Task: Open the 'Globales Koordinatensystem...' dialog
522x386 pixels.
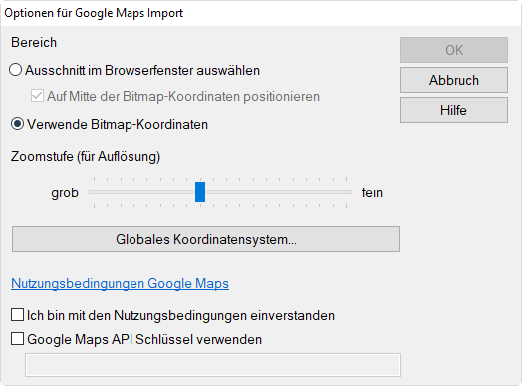Action: click(206, 239)
